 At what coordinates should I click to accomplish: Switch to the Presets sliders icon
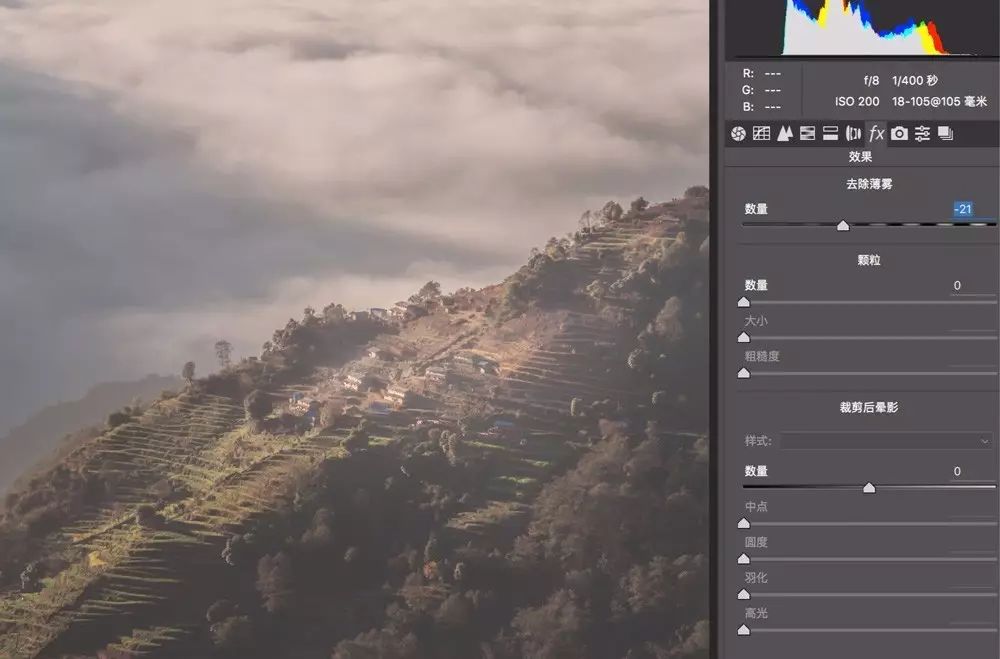pos(922,133)
